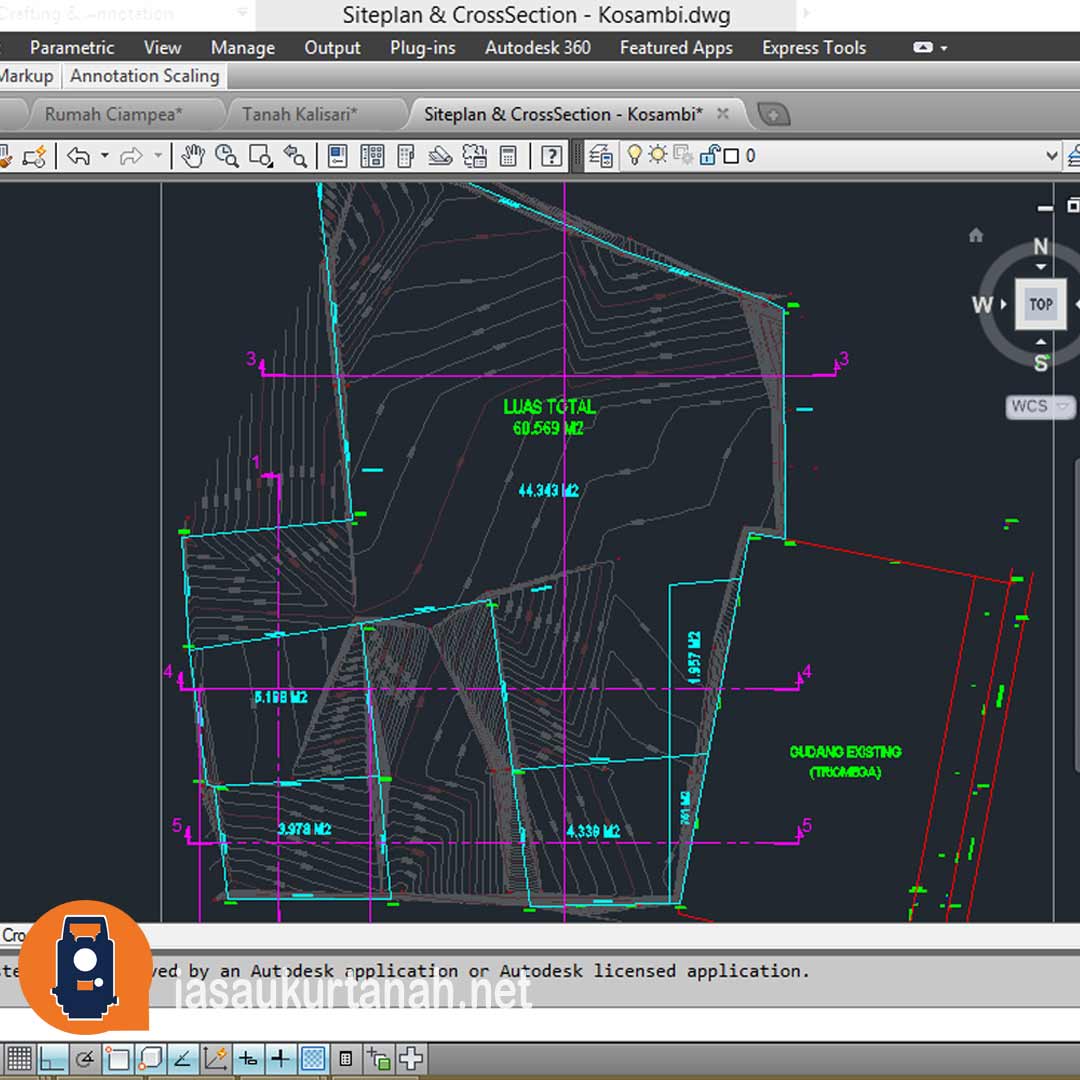Click the Zoom Previous icon
This screenshot has width=1080, height=1080.
coord(295,156)
